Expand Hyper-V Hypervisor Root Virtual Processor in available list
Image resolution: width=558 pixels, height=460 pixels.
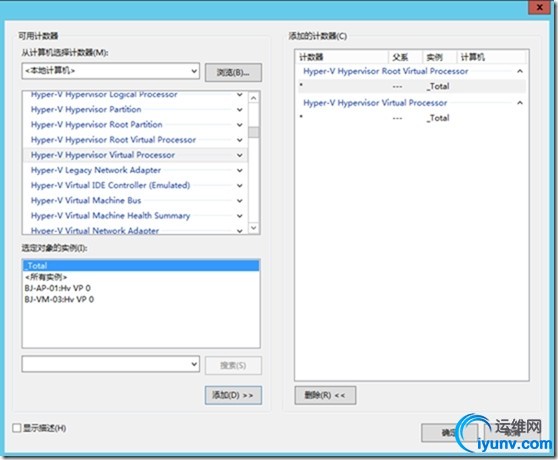[x=239, y=140]
